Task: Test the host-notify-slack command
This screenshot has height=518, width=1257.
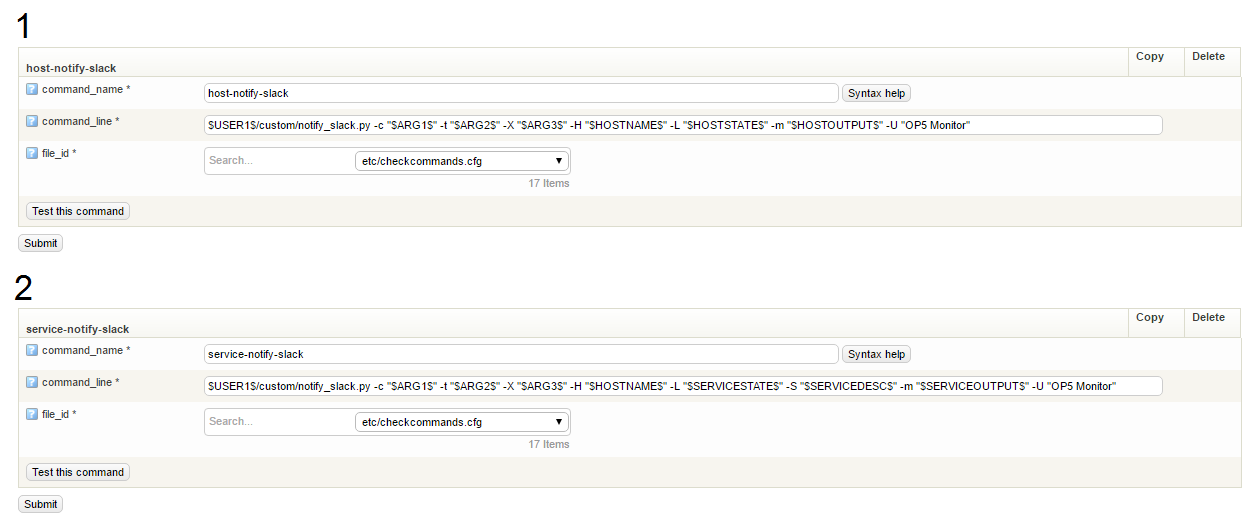Action: coord(78,211)
